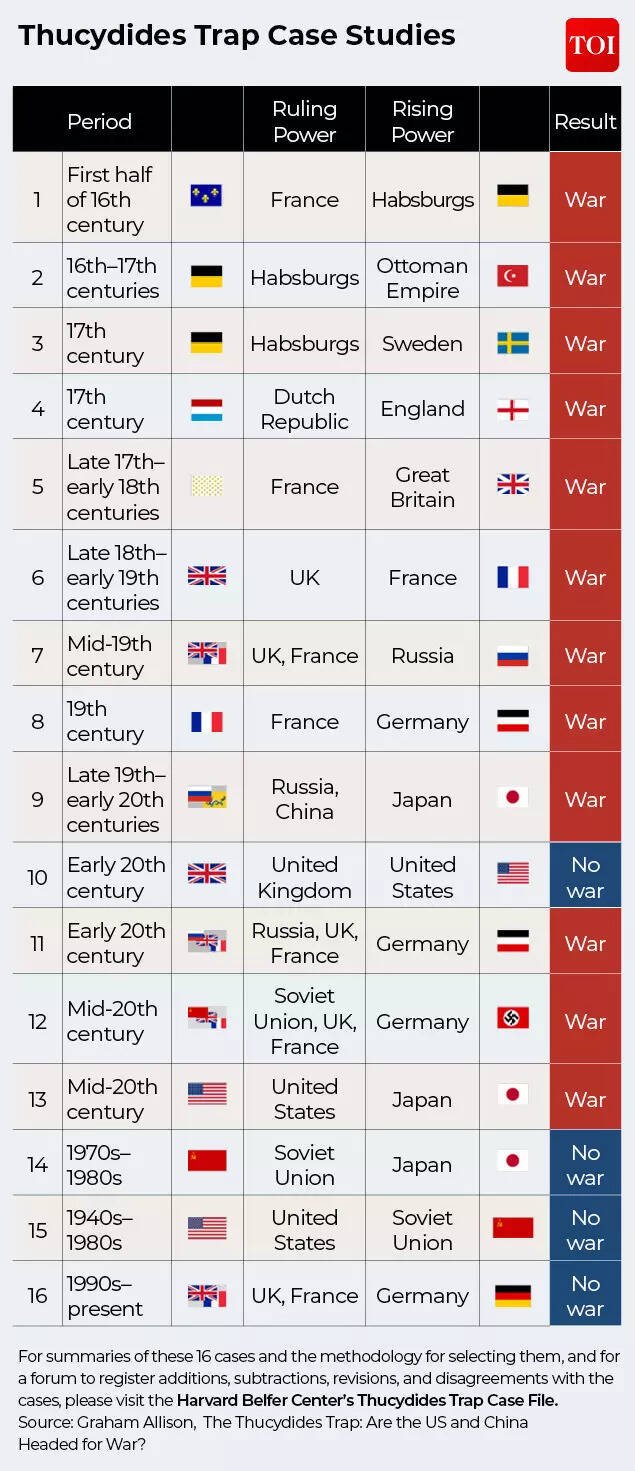The image size is (635, 1471).
Task: Click the Thucydides Trap Case Studies title
Action: 237,36
